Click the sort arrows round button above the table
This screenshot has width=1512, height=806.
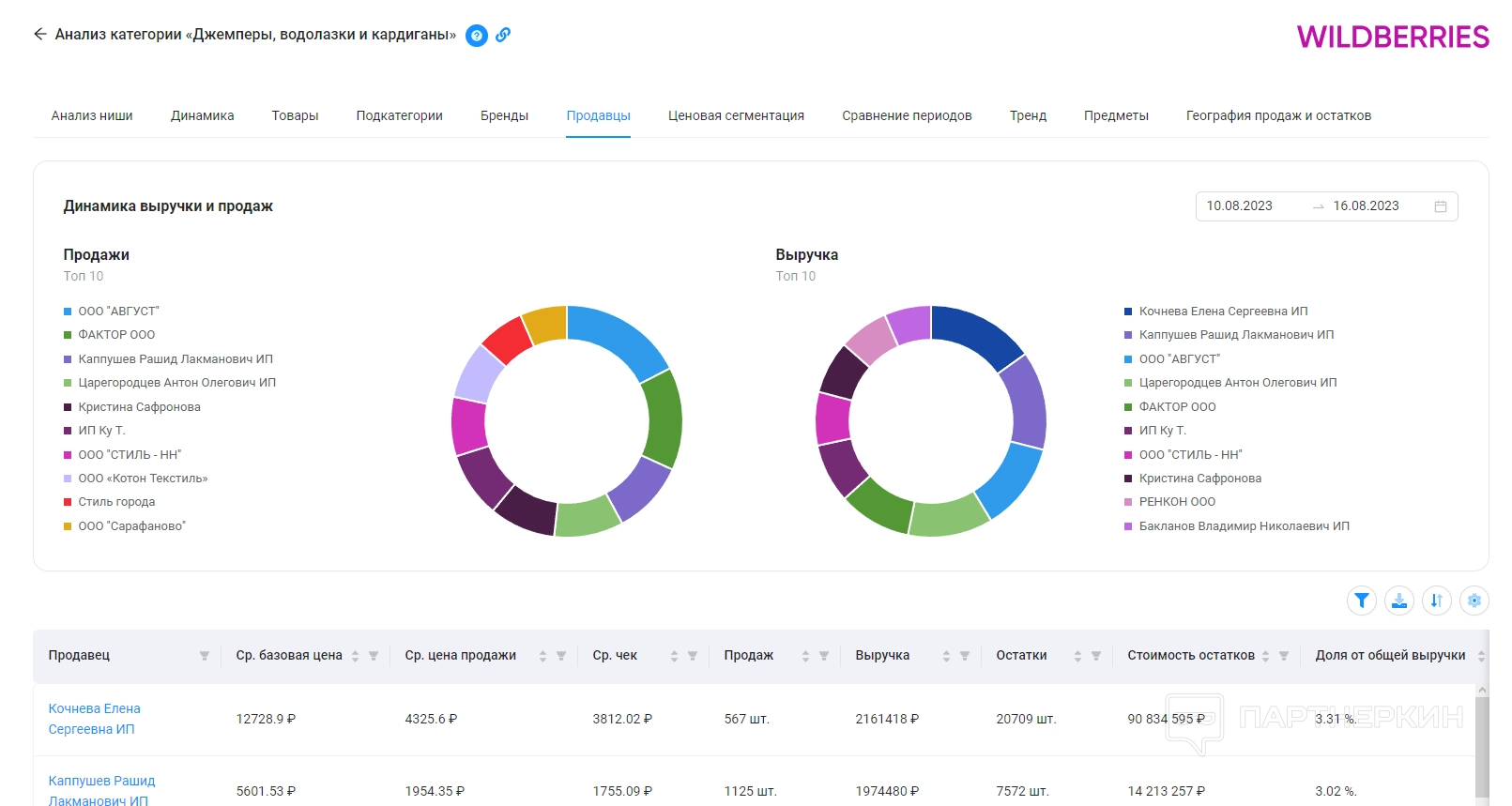tap(1436, 601)
